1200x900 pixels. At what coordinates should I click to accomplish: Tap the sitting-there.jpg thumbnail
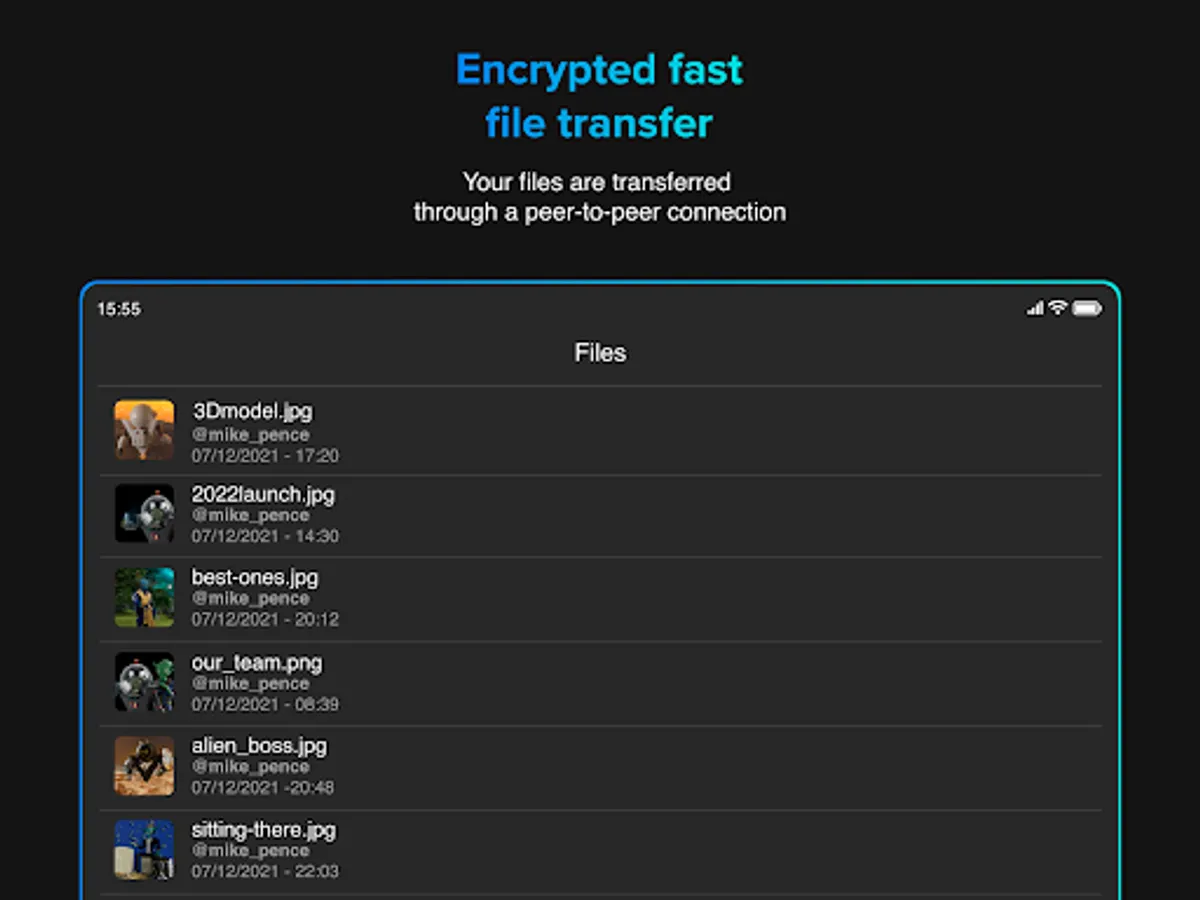pos(144,850)
